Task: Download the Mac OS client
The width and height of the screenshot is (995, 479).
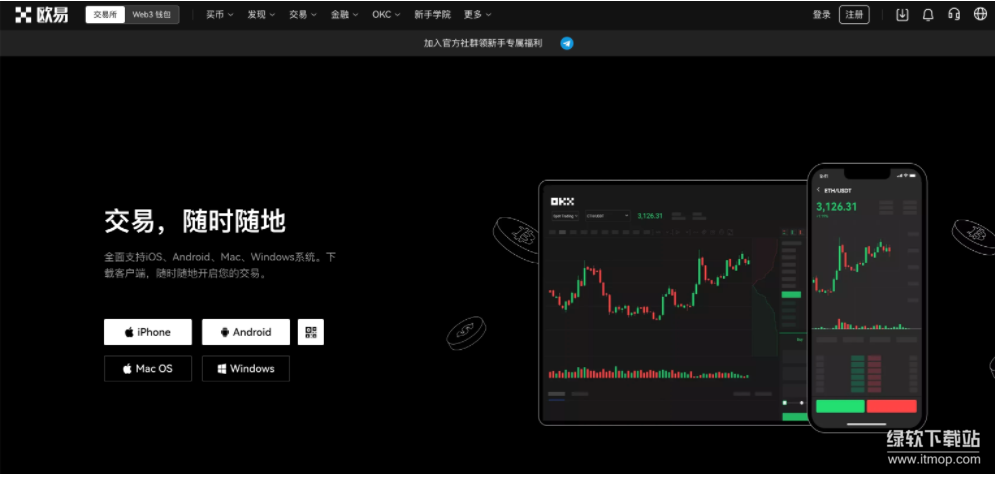Action: point(148,369)
